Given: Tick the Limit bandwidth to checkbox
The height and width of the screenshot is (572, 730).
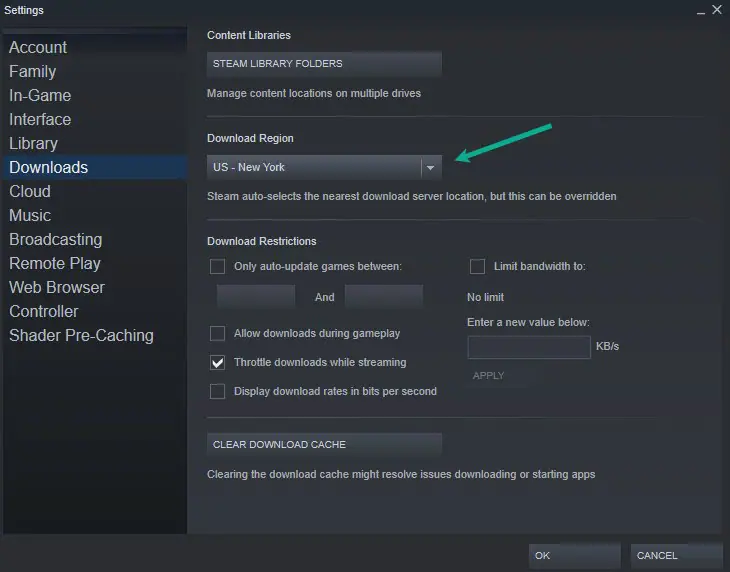Looking at the screenshot, I should click(477, 266).
